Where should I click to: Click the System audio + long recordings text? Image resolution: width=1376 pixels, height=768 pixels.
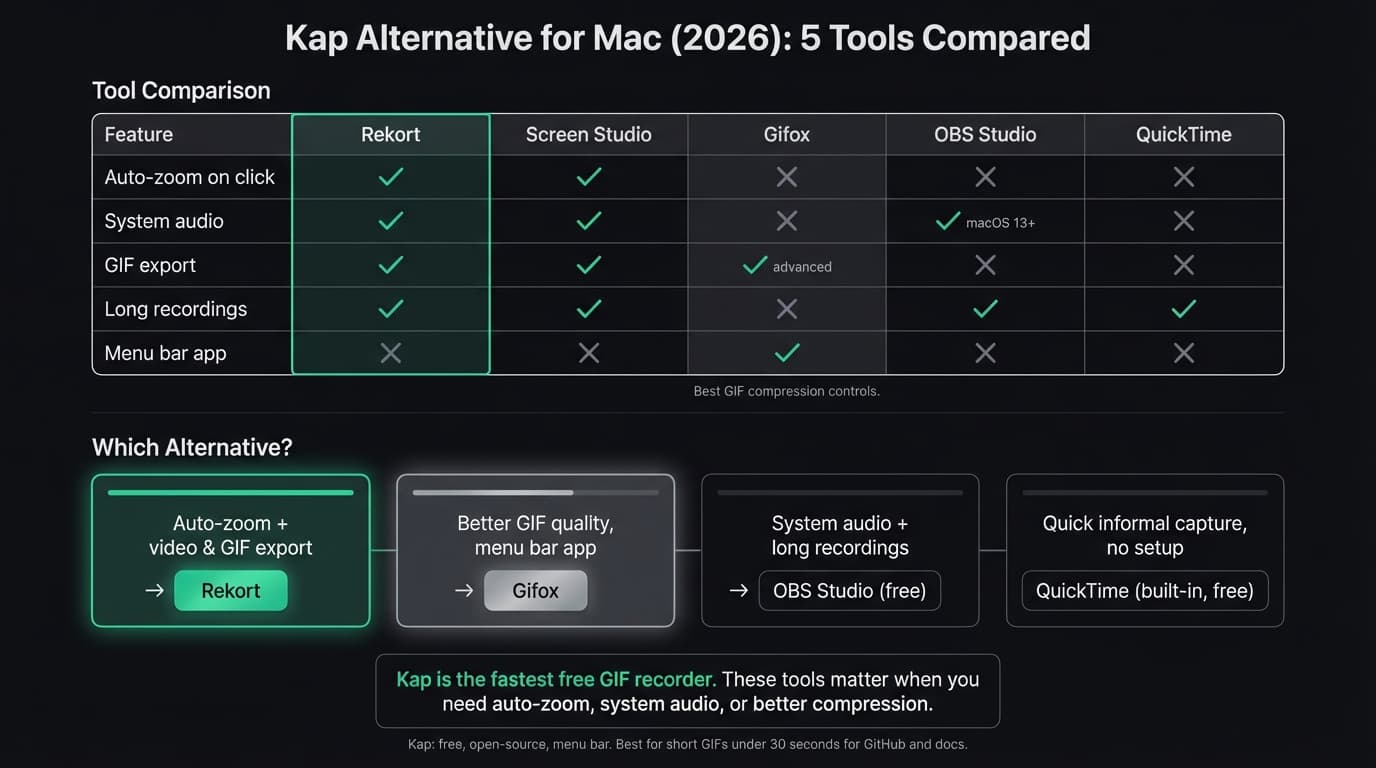click(x=840, y=535)
